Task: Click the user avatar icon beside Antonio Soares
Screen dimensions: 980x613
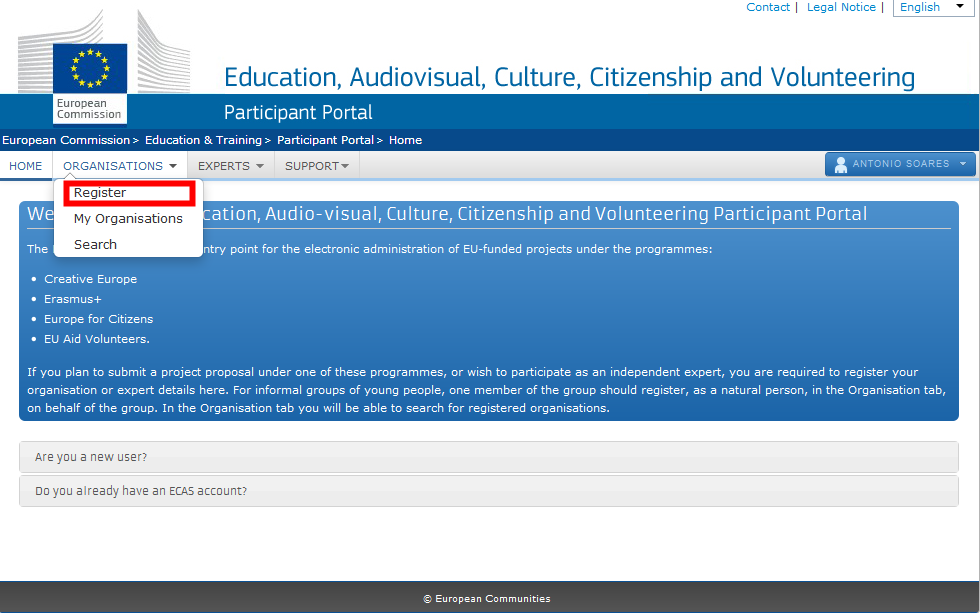Action: tap(841, 164)
